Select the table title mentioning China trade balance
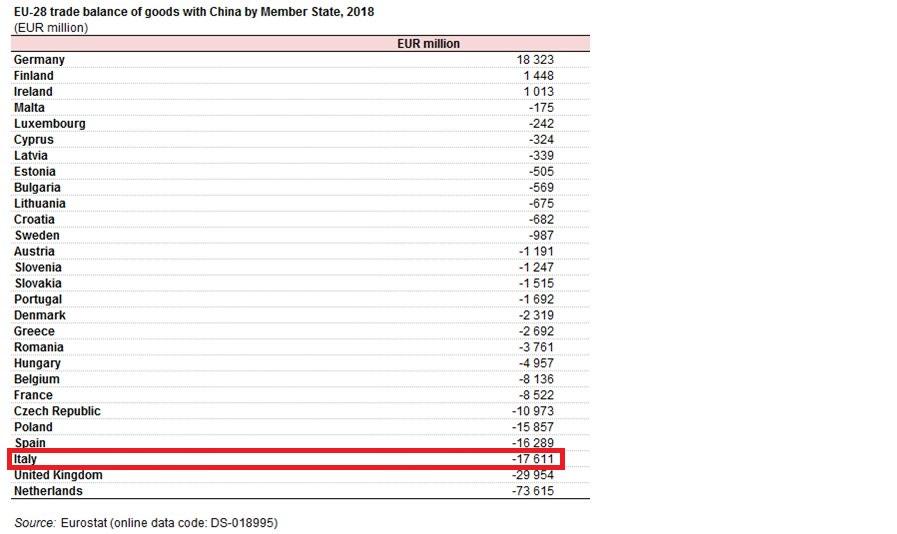The width and height of the screenshot is (897, 534). pos(194,12)
